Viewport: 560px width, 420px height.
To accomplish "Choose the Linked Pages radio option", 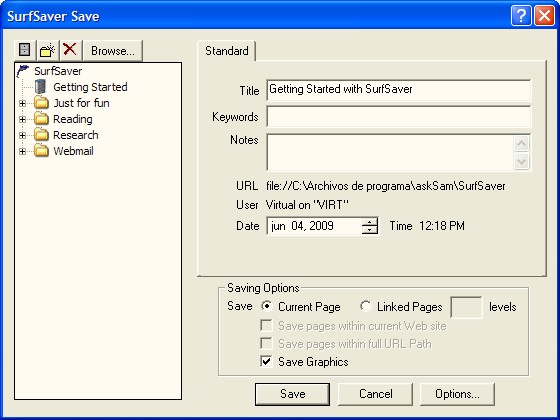I will click(x=366, y=306).
